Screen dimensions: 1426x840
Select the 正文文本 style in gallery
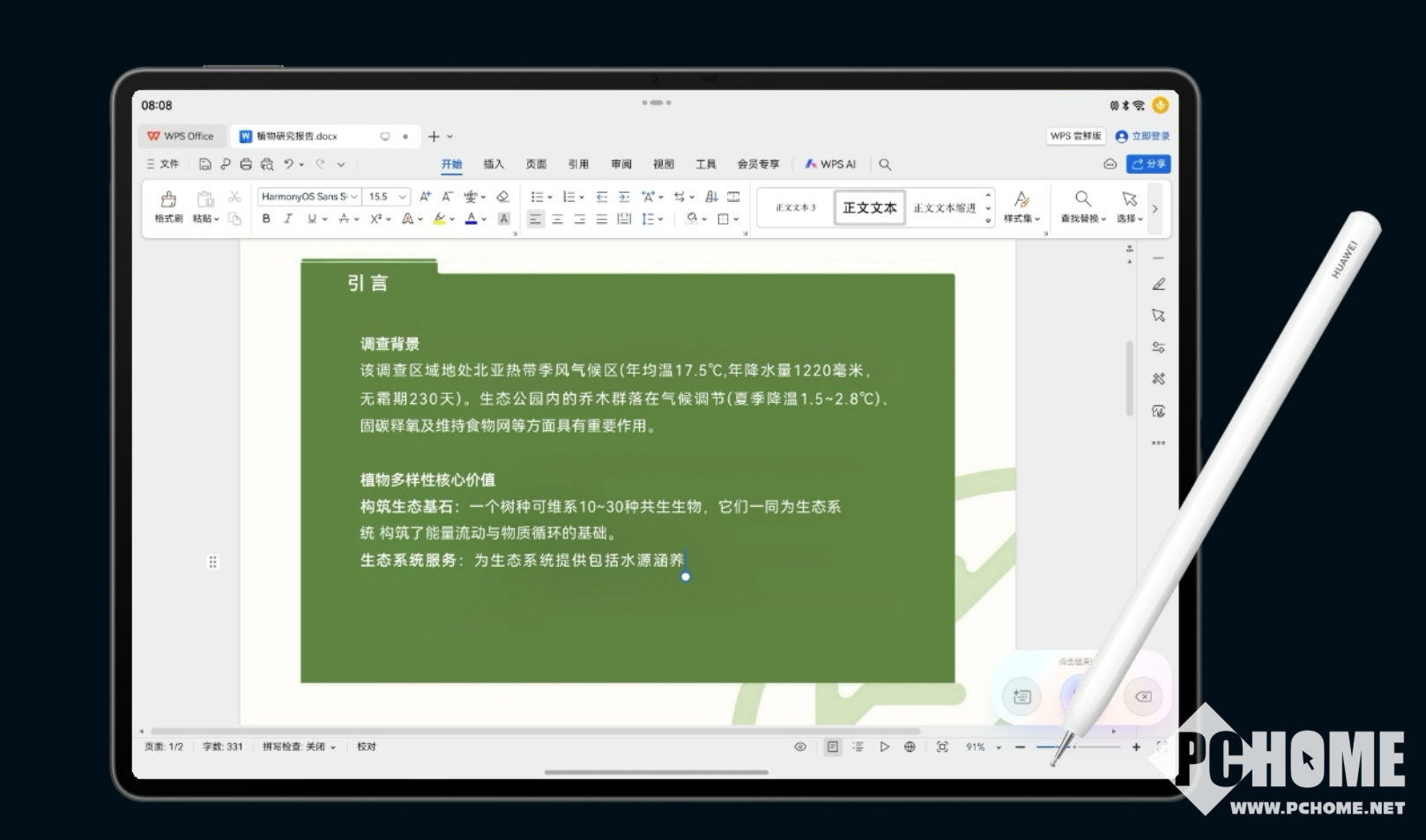tap(869, 208)
